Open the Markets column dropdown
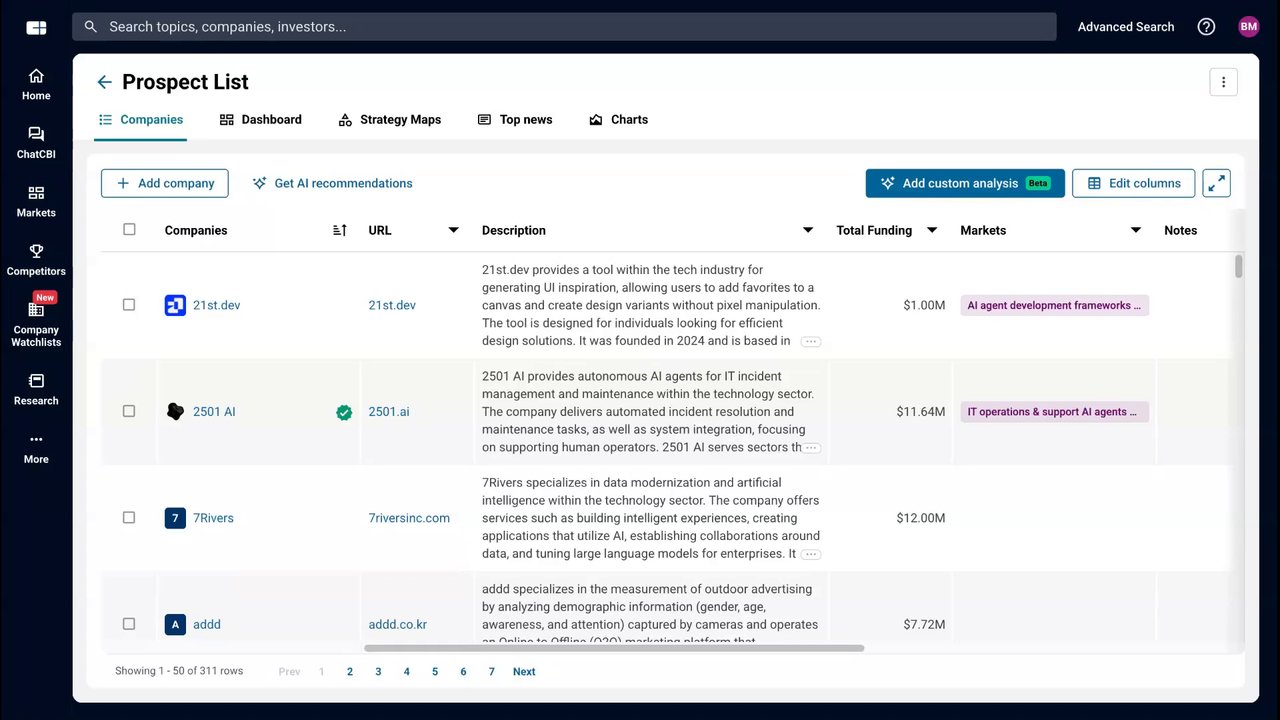The width and height of the screenshot is (1280, 720). tap(1136, 230)
